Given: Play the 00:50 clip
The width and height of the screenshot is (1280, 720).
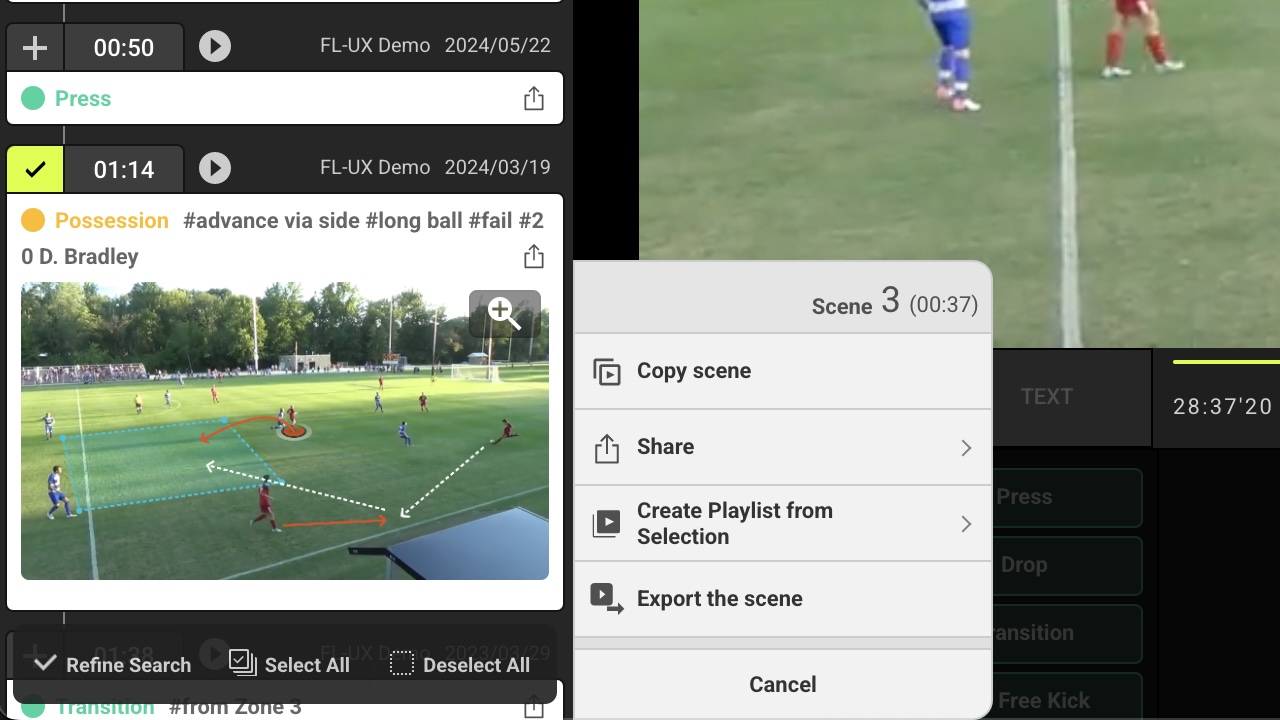Looking at the screenshot, I should coord(215,46).
